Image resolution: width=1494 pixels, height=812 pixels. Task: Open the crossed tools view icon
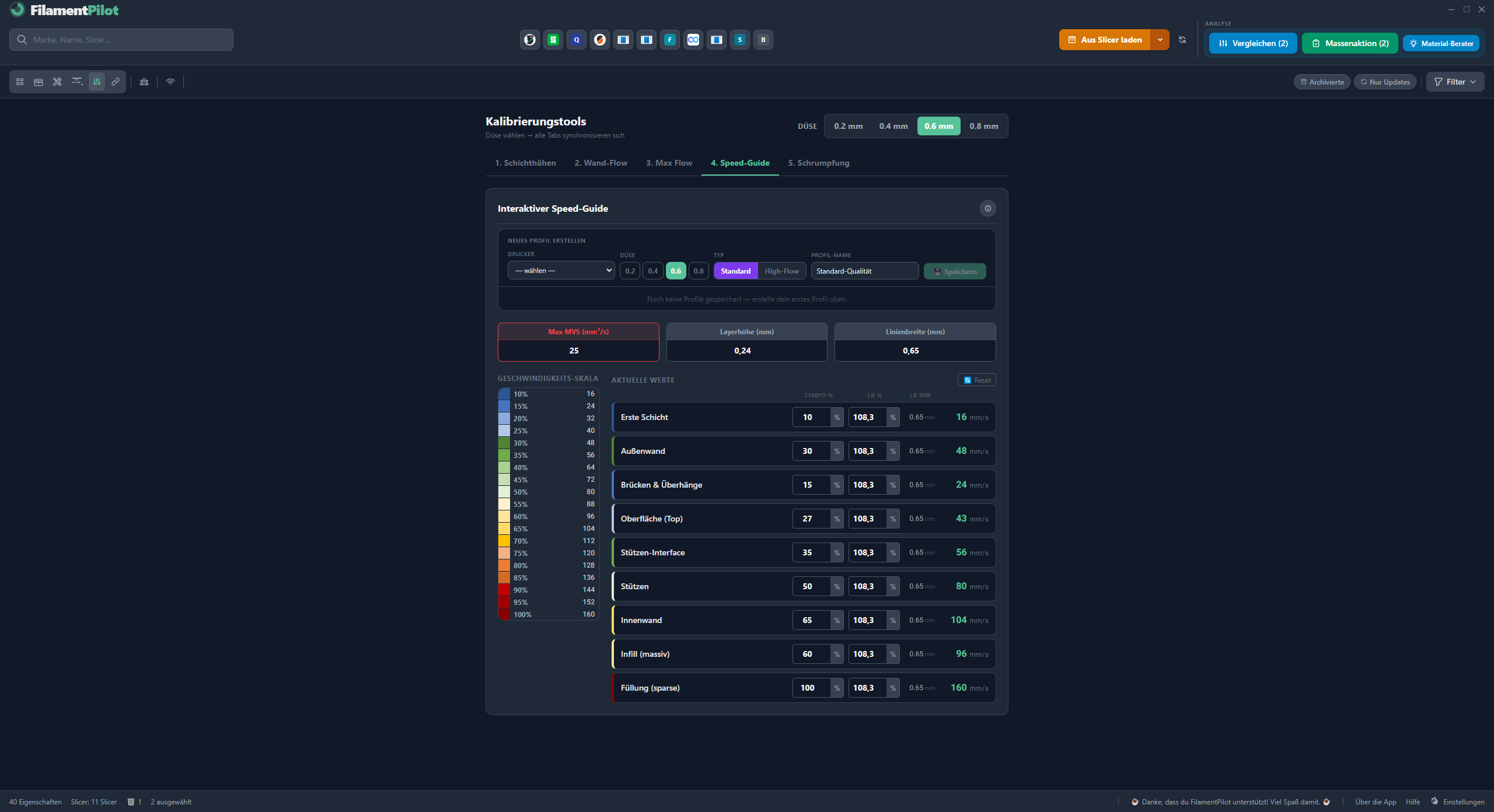[x=57, y=82]
